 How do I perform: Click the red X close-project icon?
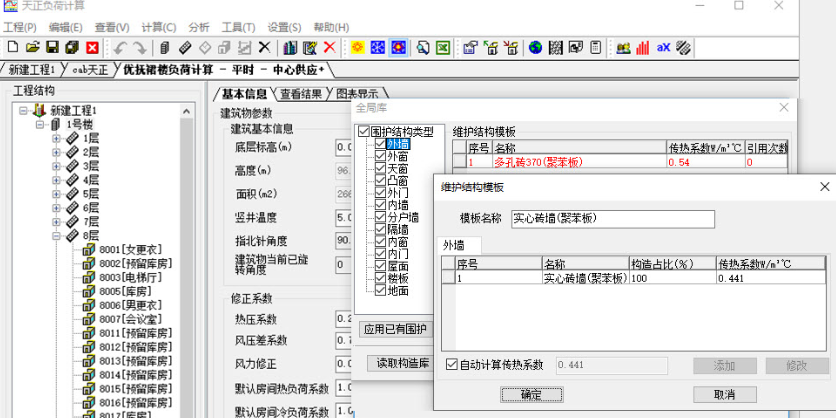[x=92, y=47]
